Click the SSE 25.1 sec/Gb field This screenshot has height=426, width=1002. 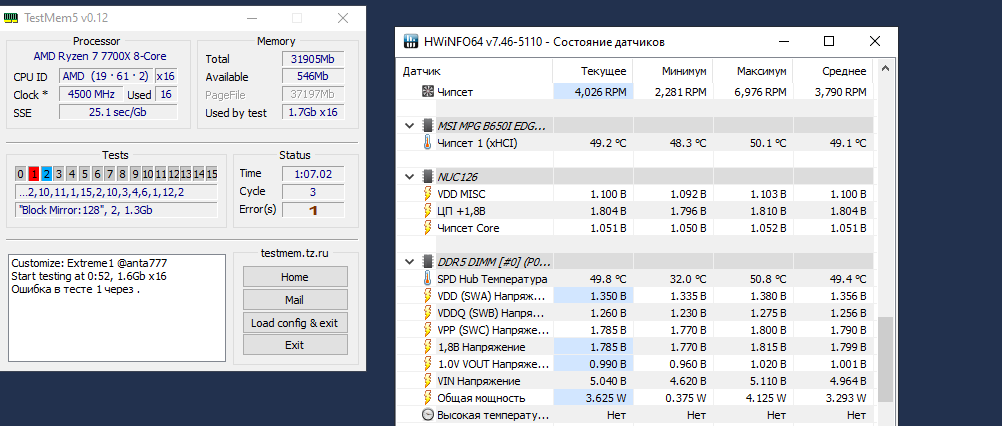(118, 112)
